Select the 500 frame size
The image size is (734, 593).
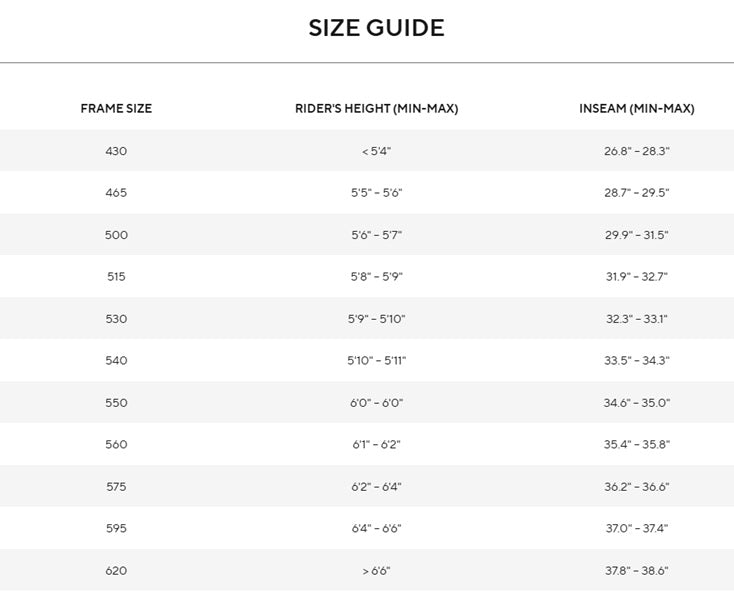click(116, 235)
